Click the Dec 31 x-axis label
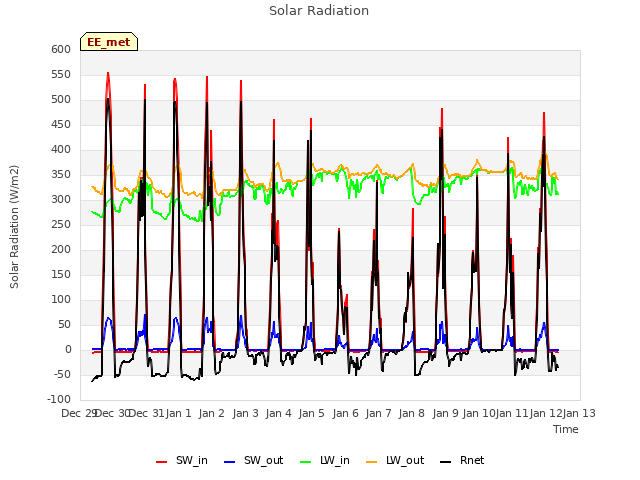 pos(147,413)
